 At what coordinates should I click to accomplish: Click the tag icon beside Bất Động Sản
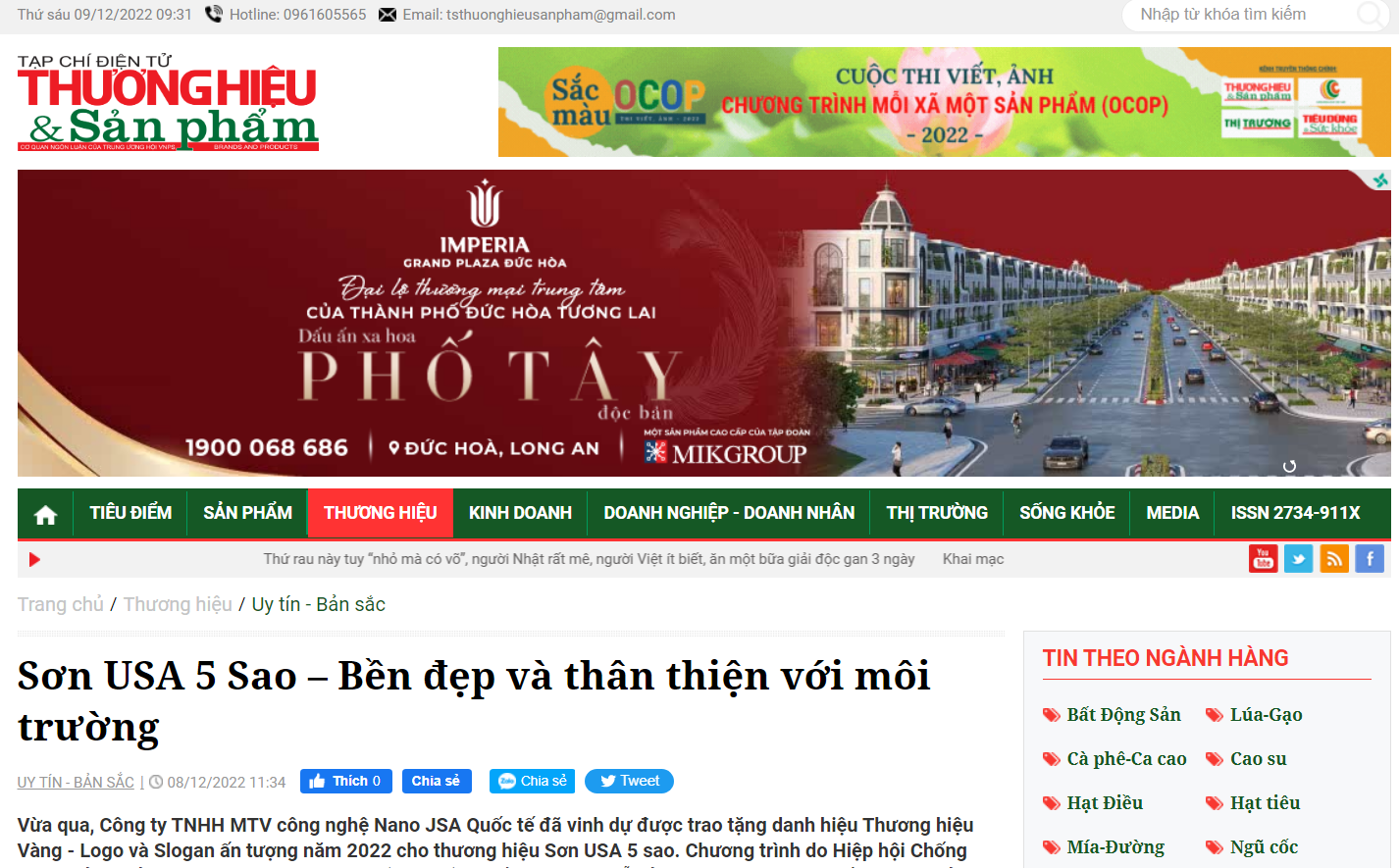1052,715
